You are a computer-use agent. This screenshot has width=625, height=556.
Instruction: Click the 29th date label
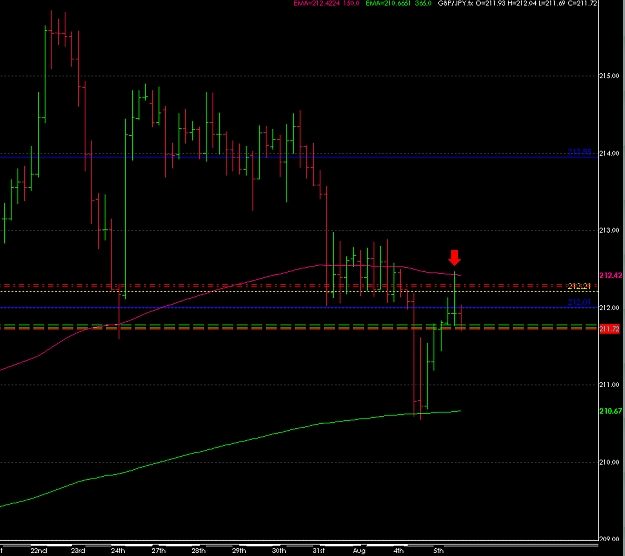(x=239, y=551)
